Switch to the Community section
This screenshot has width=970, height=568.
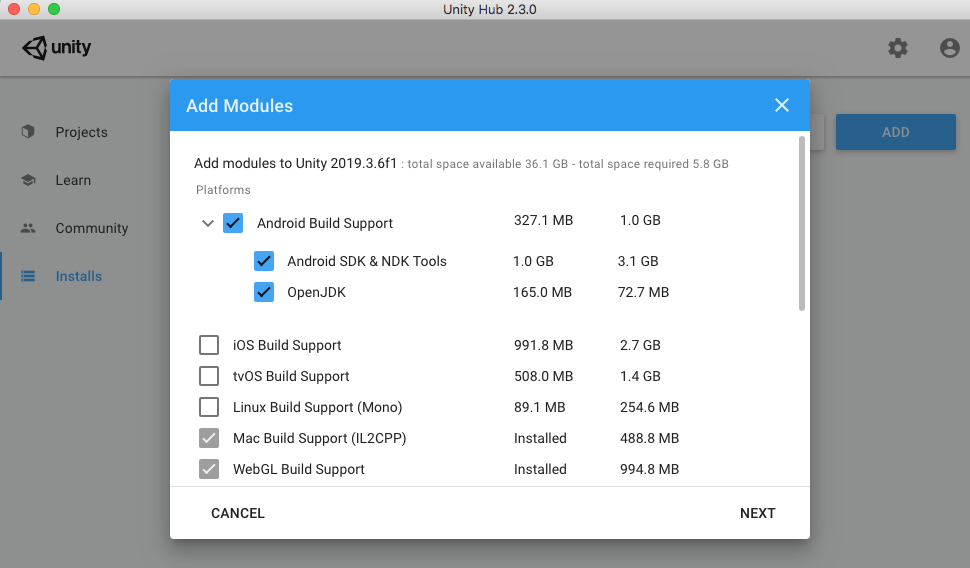point(91,228)
